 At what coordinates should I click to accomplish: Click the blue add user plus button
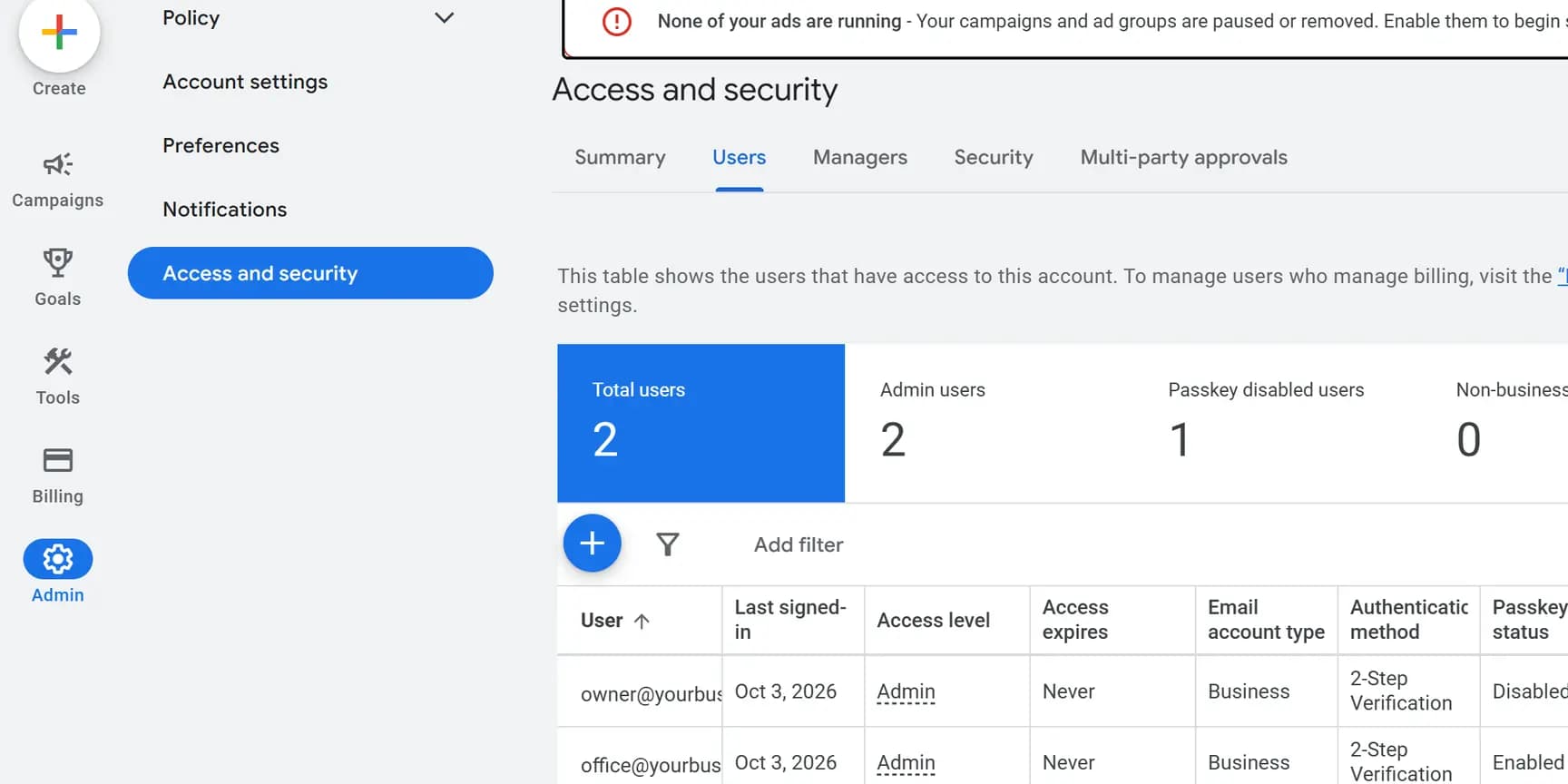tap(592, 544)
